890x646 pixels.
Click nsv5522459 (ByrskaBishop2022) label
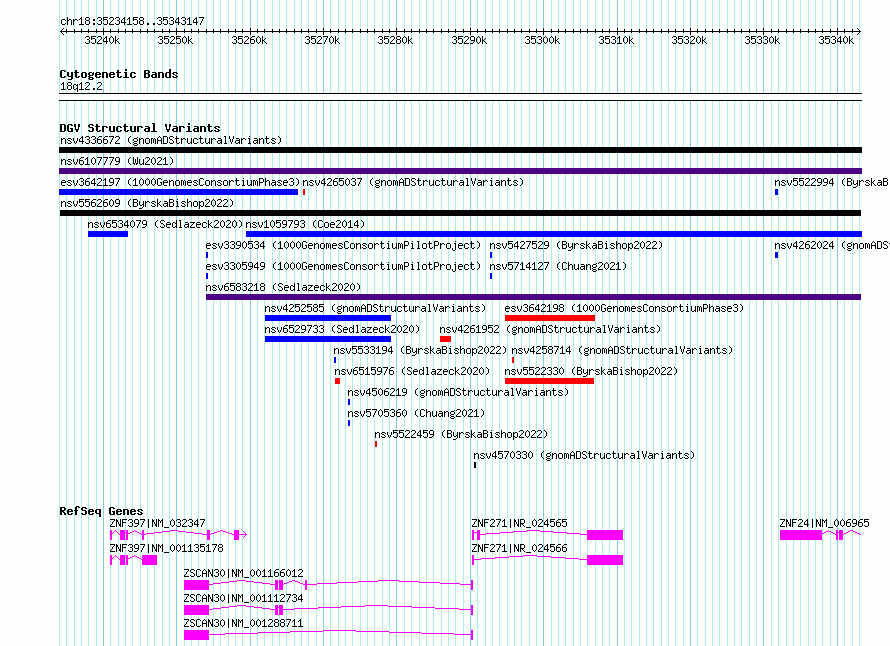click(461, 434)
